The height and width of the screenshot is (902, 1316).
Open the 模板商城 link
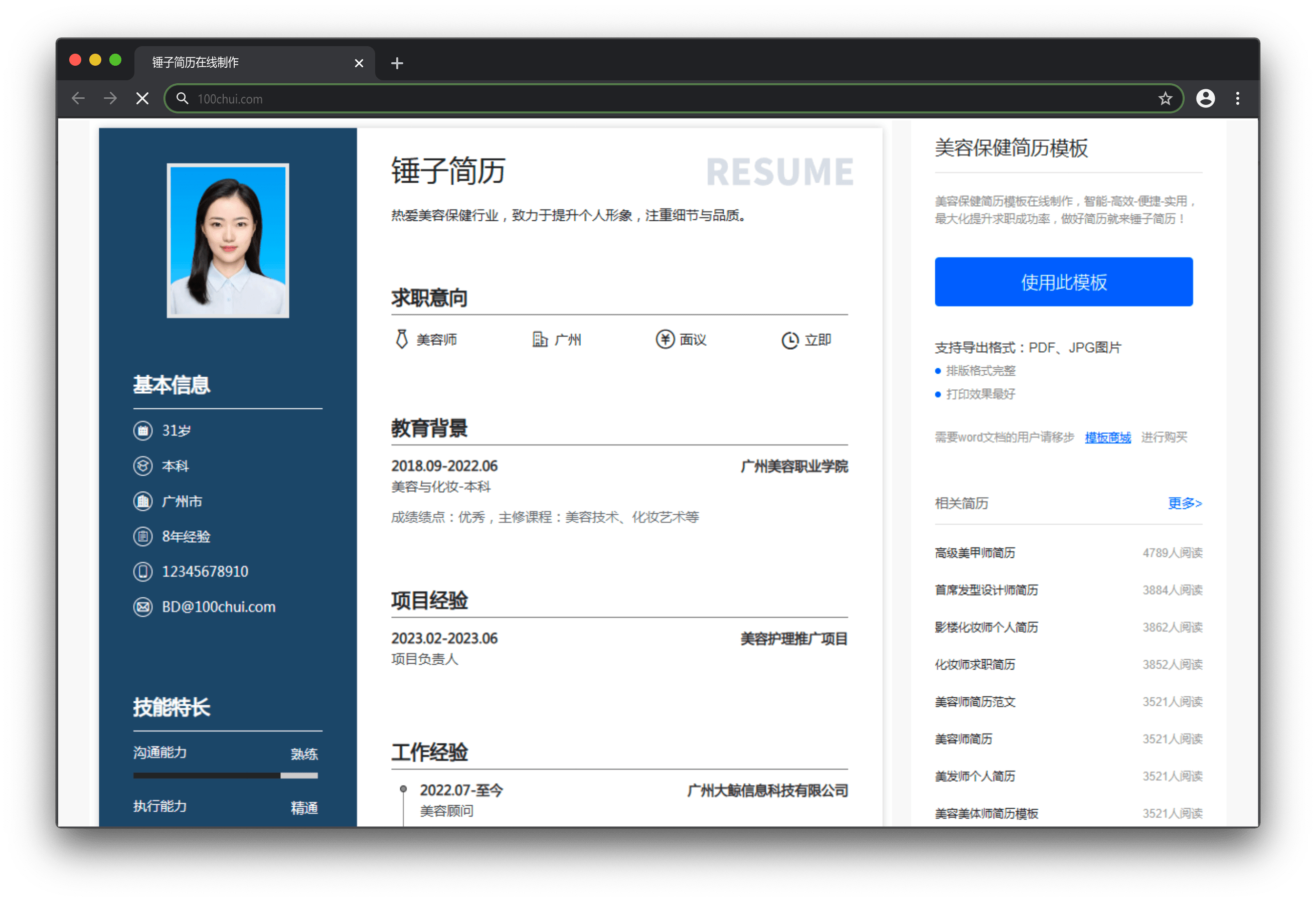(1107, 437)
